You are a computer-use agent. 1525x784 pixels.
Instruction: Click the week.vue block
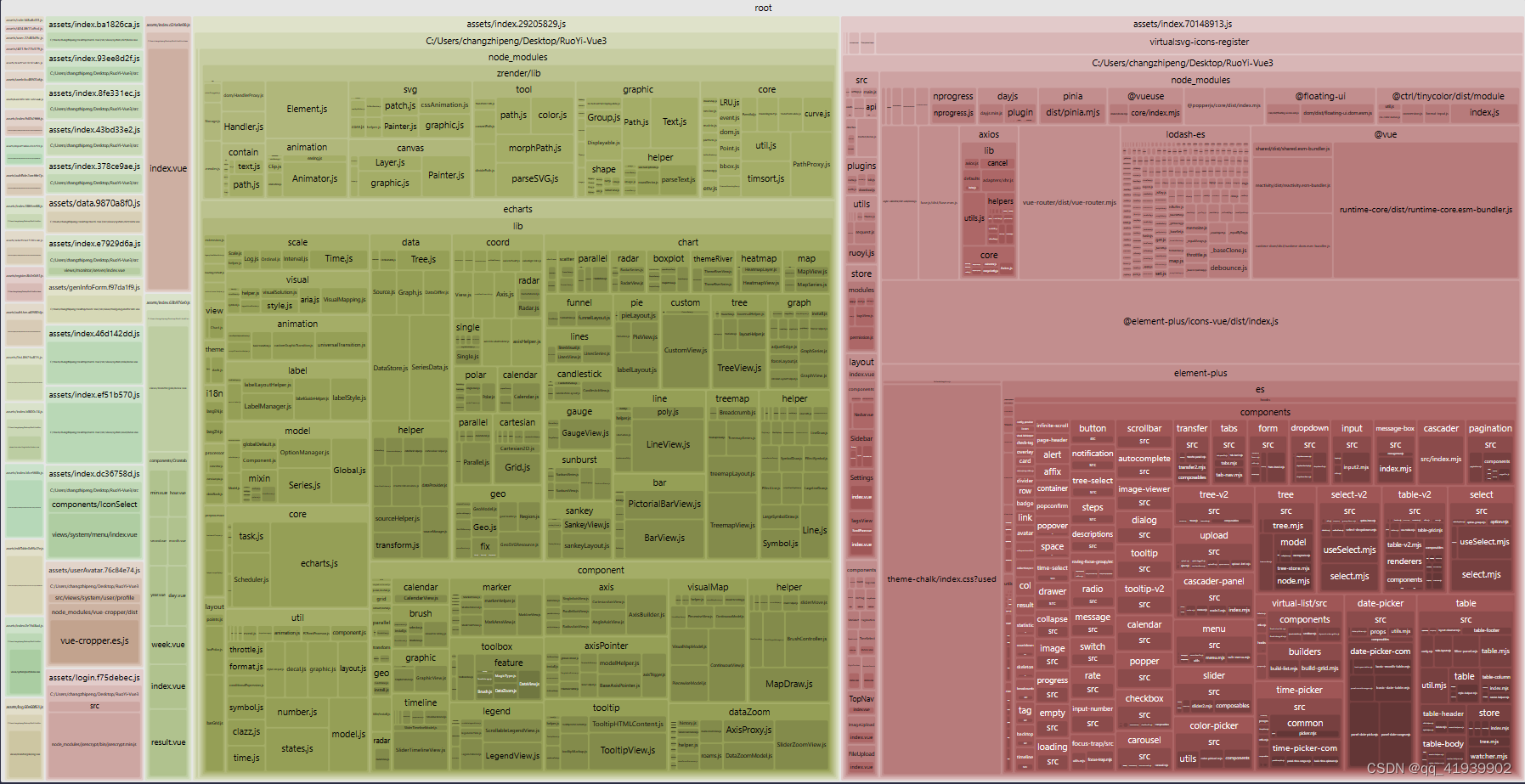click(168, 645)
